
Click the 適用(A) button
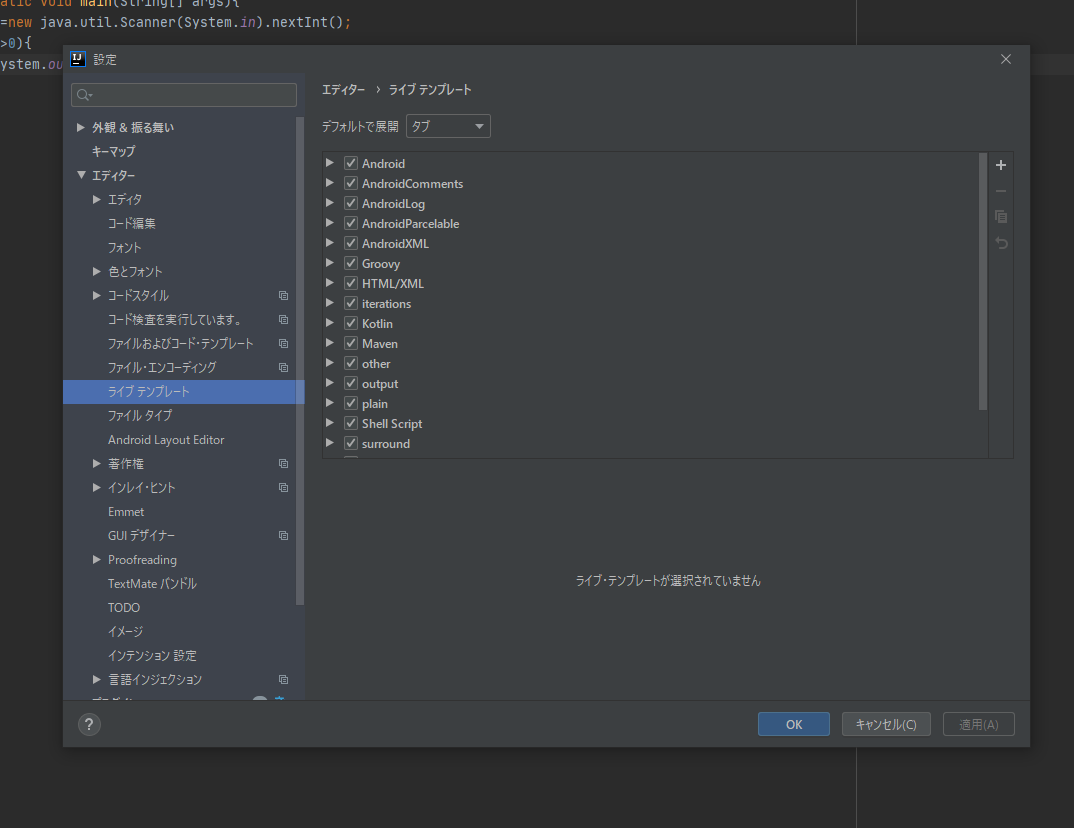978,724
